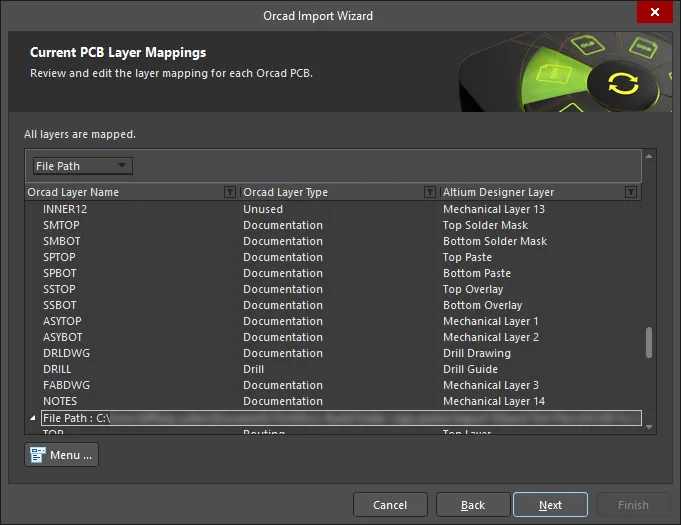Select the ASYTOP layer name
Viewport: 681px width, 525px height.
click(x=62, y=321)
